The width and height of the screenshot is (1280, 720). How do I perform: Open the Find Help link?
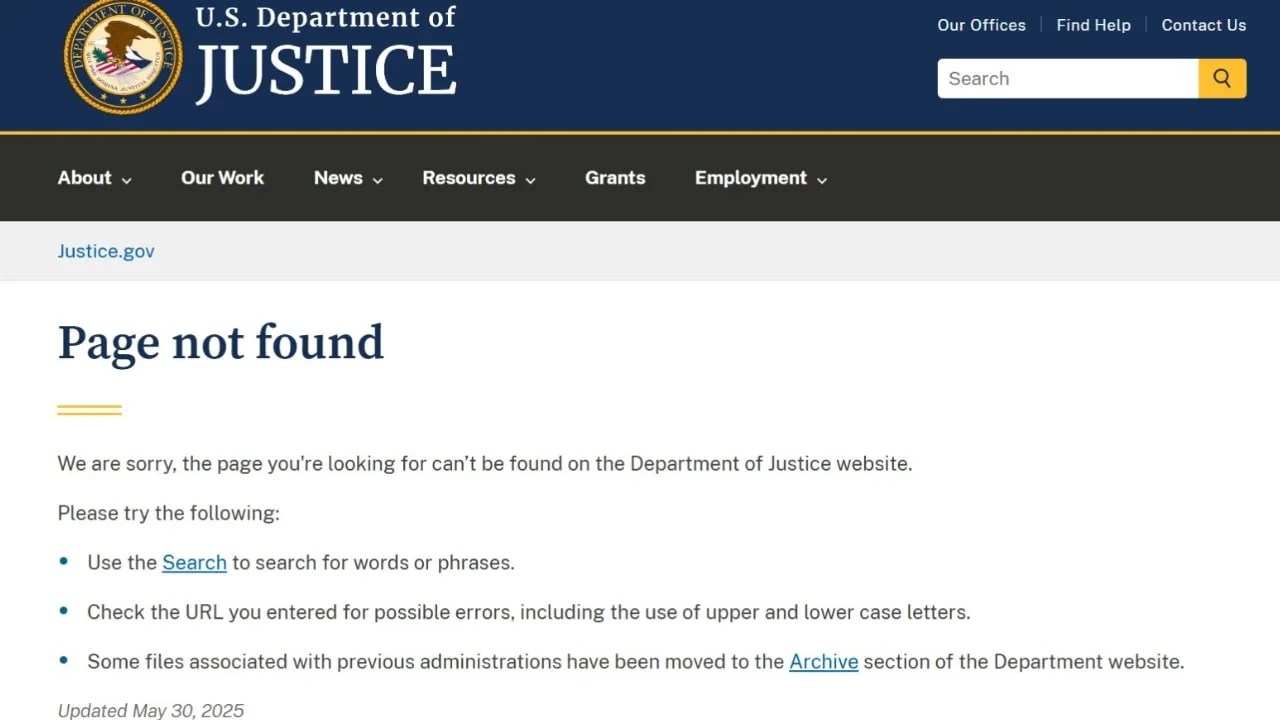pyautogui.click(x=1093, y=25)
